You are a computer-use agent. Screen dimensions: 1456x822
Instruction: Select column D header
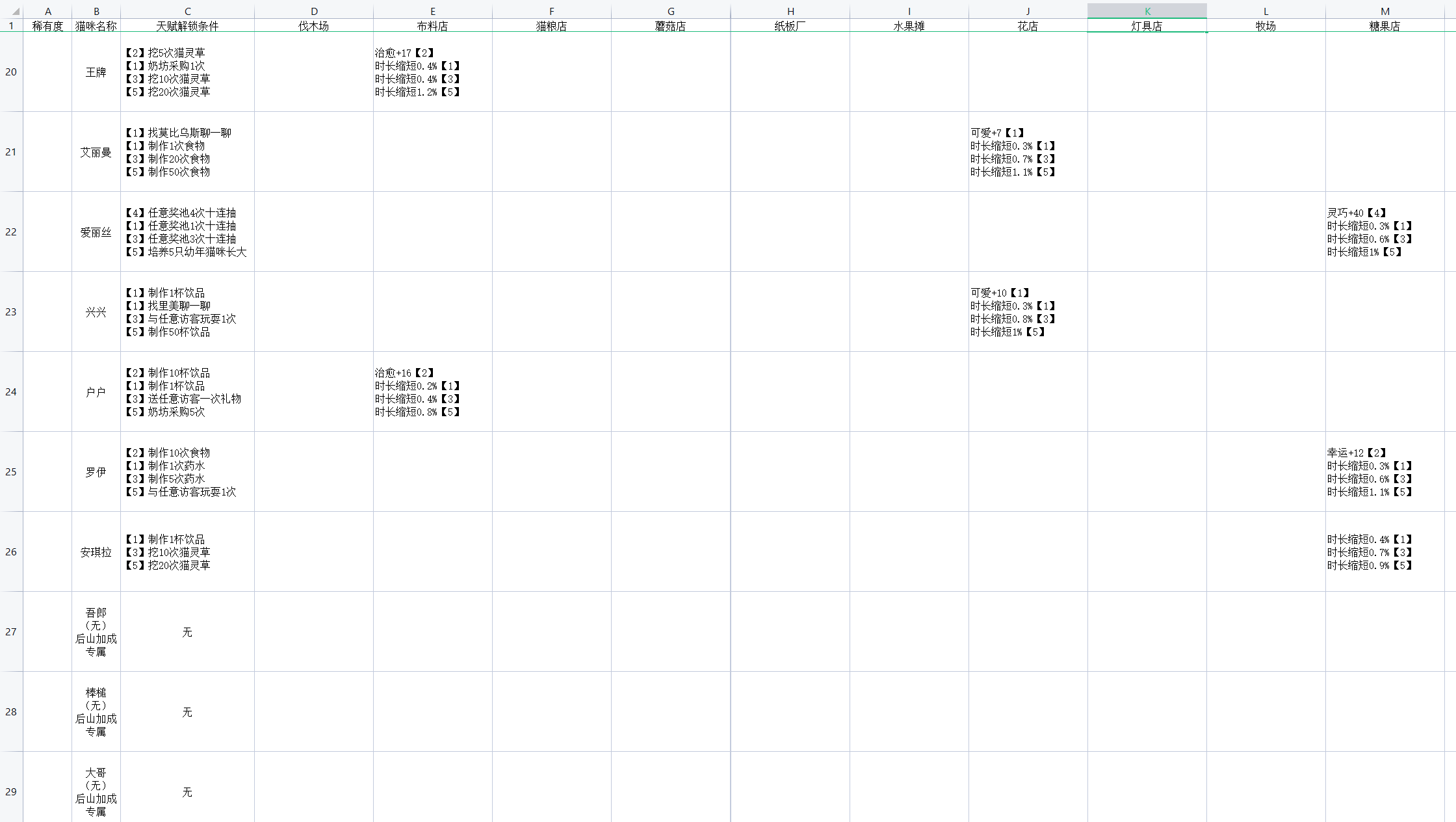(x=314, y=11)
